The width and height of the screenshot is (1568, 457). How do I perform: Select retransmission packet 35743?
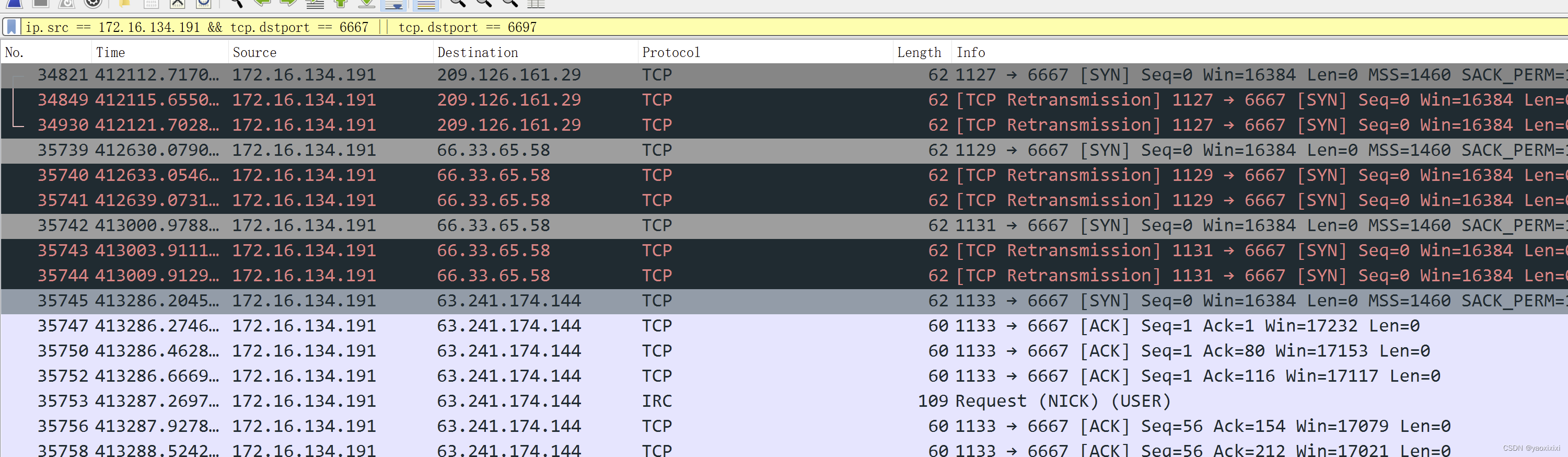tap(784, 250)
